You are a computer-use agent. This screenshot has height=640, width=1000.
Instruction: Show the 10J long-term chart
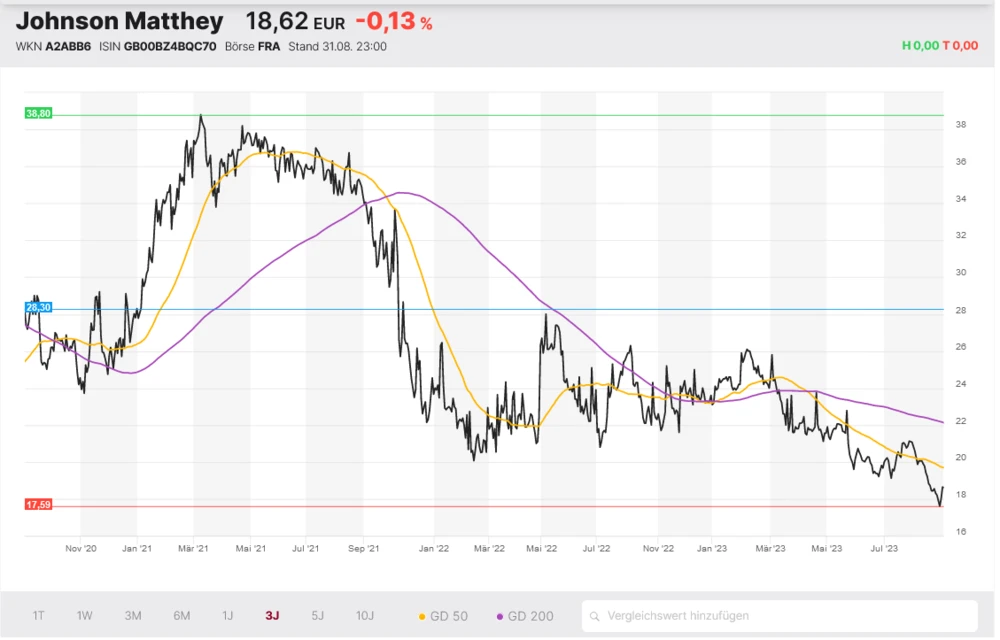[366, 616]
